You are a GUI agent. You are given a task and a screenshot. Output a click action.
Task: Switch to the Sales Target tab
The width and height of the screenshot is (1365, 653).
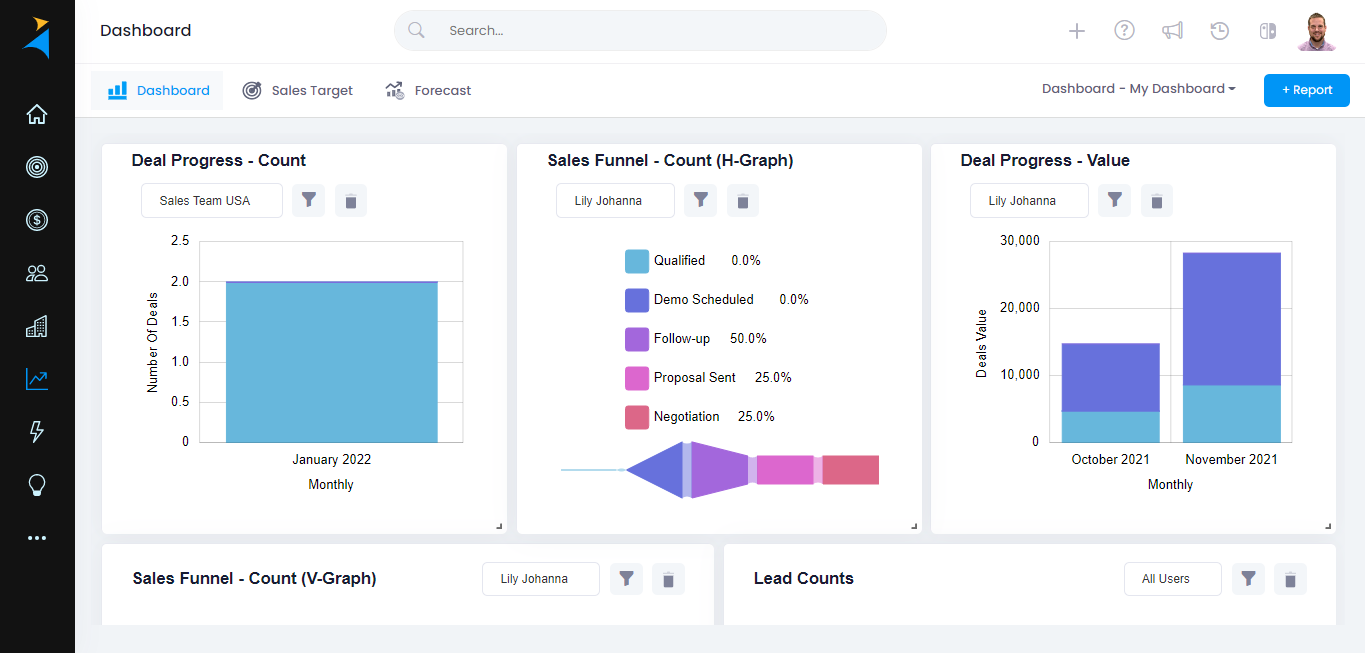[297, 90]
